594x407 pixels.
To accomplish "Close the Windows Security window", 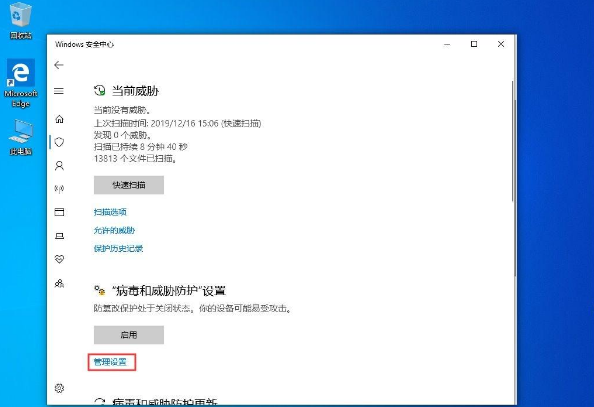I will click(x=501, y=44).
